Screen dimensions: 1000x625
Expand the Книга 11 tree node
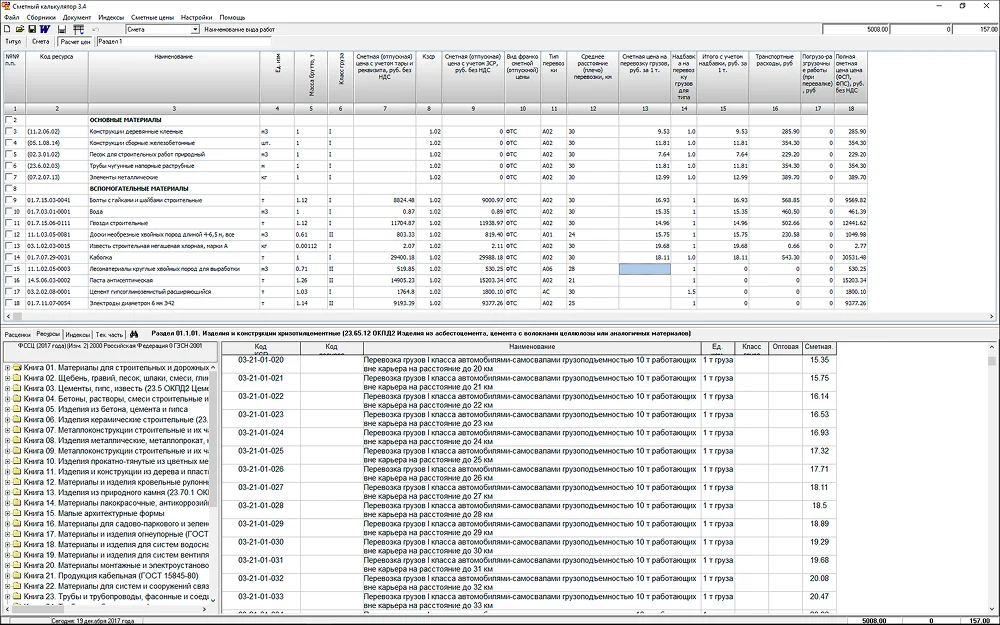(x=7, y=472)
